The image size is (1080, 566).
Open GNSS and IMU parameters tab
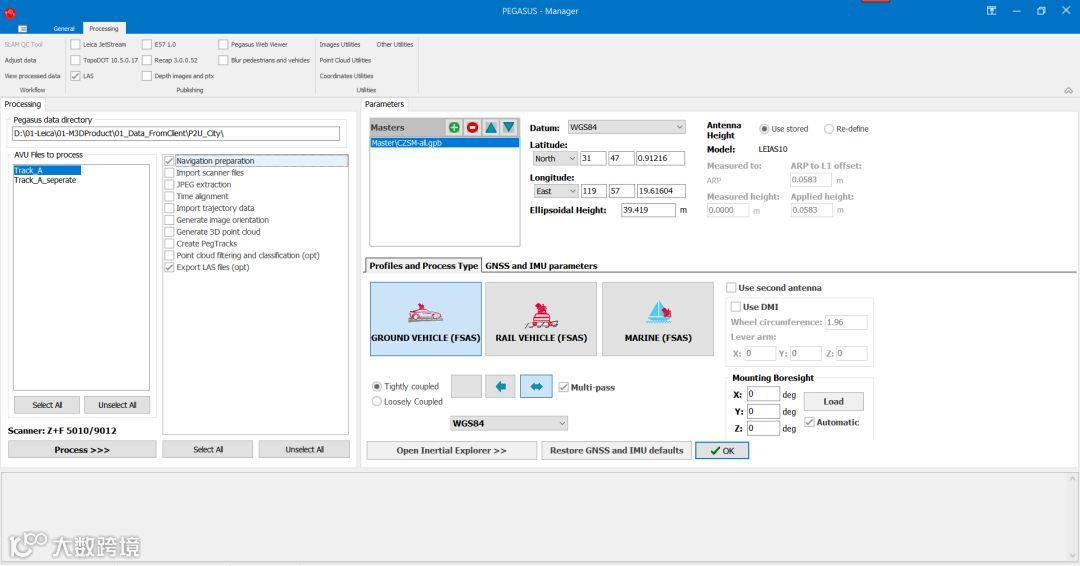541,266
